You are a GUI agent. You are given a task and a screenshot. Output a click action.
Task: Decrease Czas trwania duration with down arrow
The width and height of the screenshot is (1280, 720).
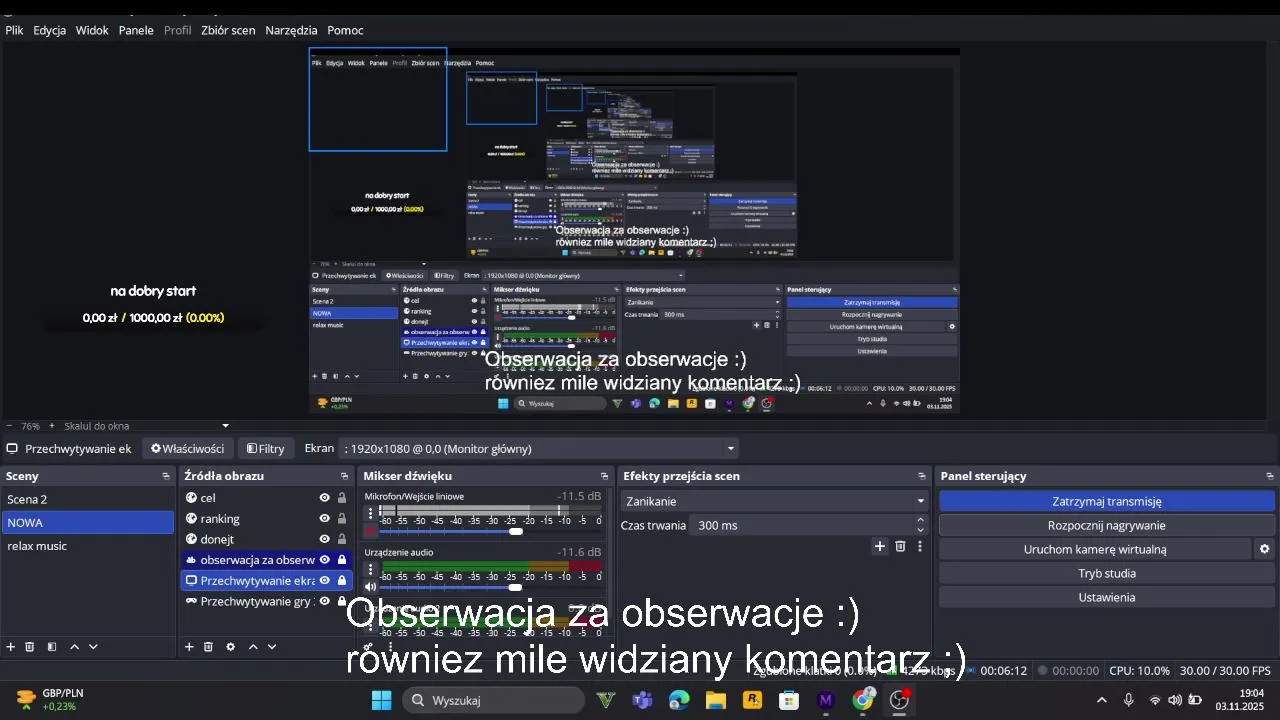tap(920, 530)
